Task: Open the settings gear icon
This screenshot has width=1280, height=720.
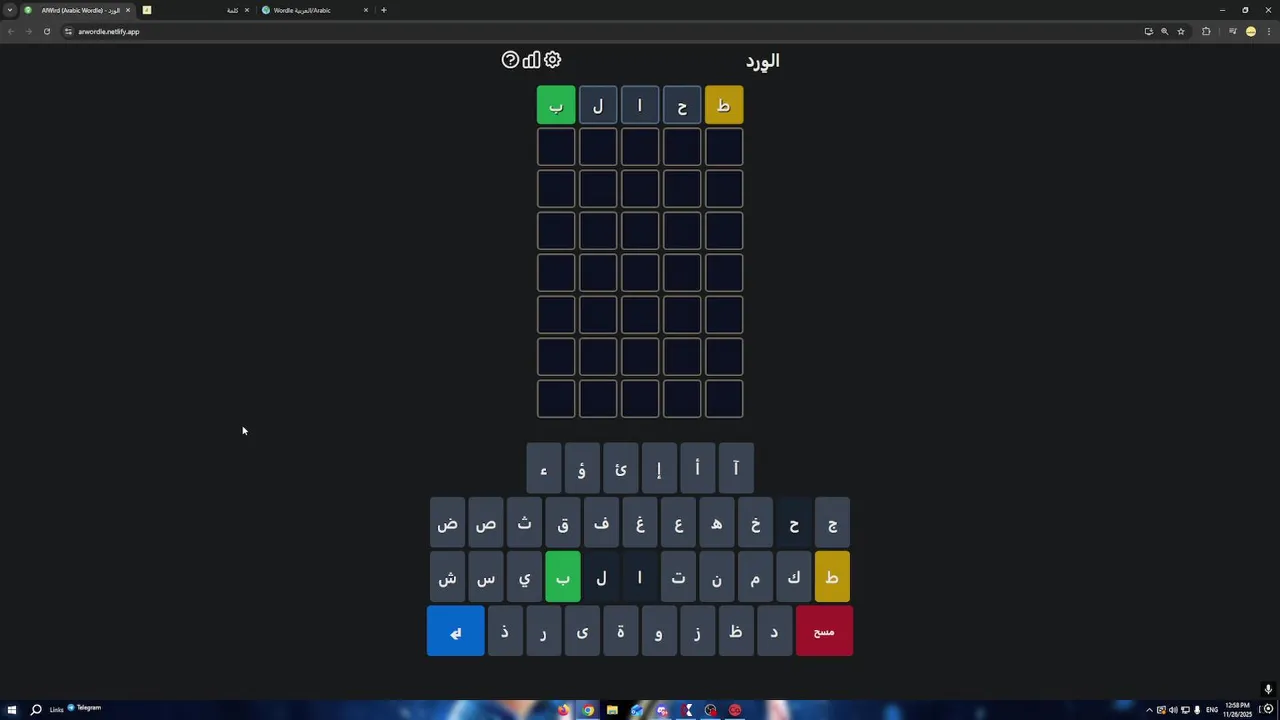Action: (x=552, y=60)
